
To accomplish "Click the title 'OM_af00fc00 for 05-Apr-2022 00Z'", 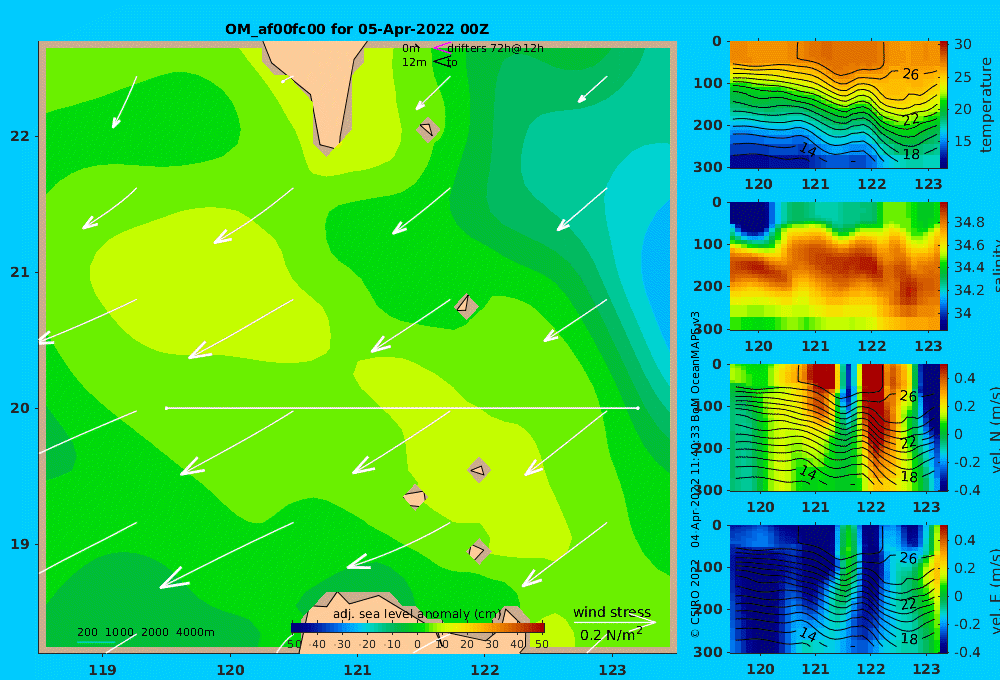I will point(357,29).
